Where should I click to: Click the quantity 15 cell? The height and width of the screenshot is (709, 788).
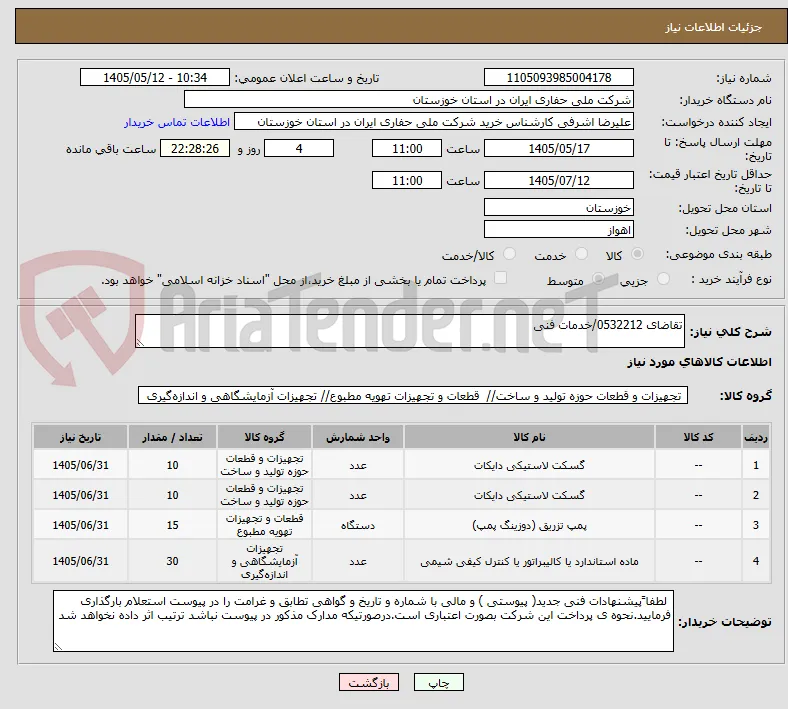172,525
